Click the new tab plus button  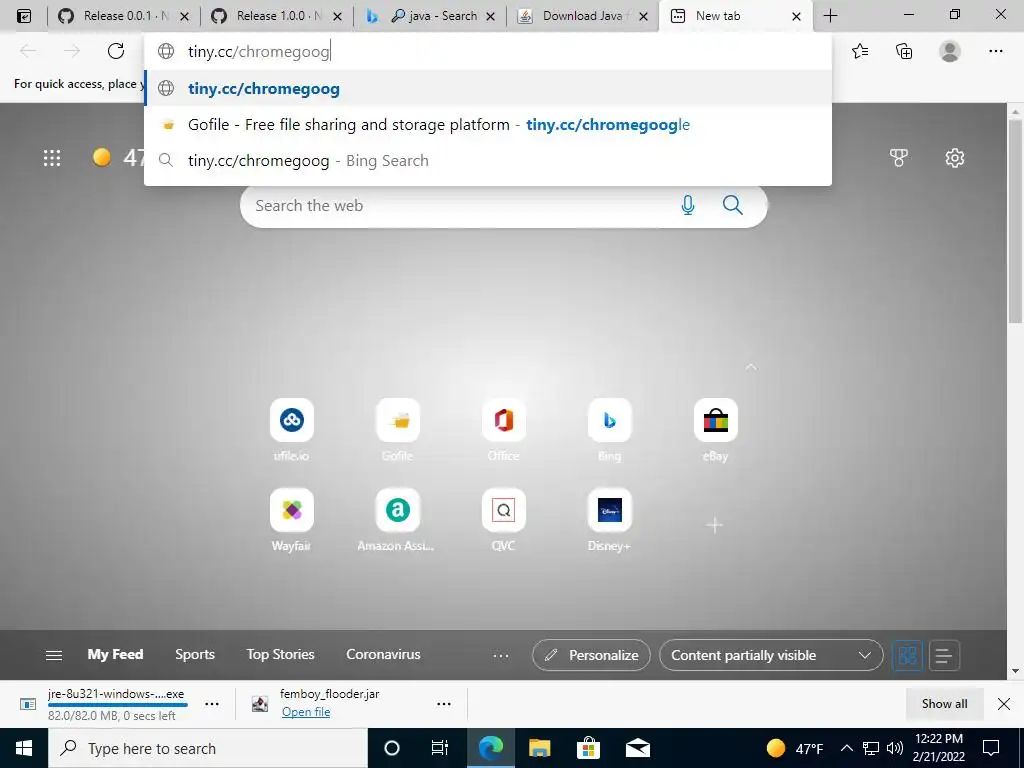[x=831, y=16]
